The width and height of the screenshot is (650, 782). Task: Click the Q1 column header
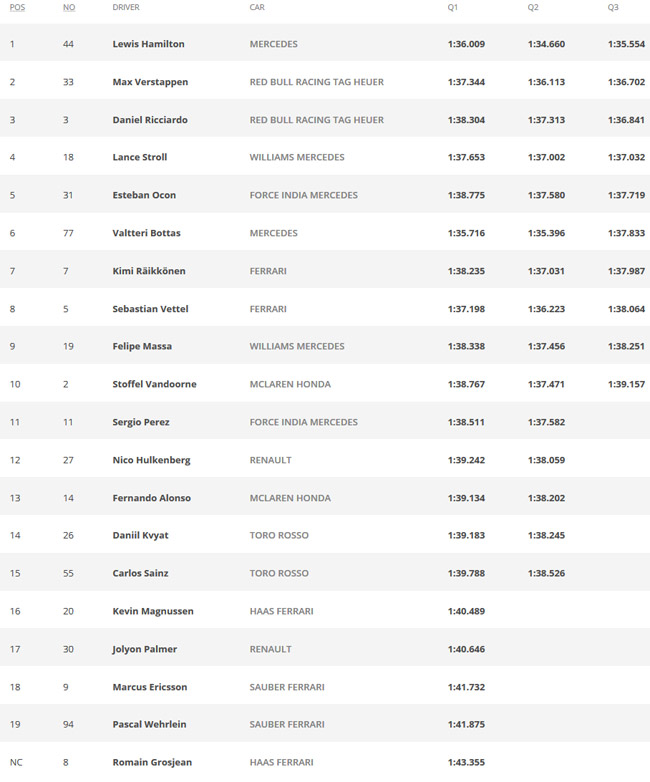click(452, 7)
